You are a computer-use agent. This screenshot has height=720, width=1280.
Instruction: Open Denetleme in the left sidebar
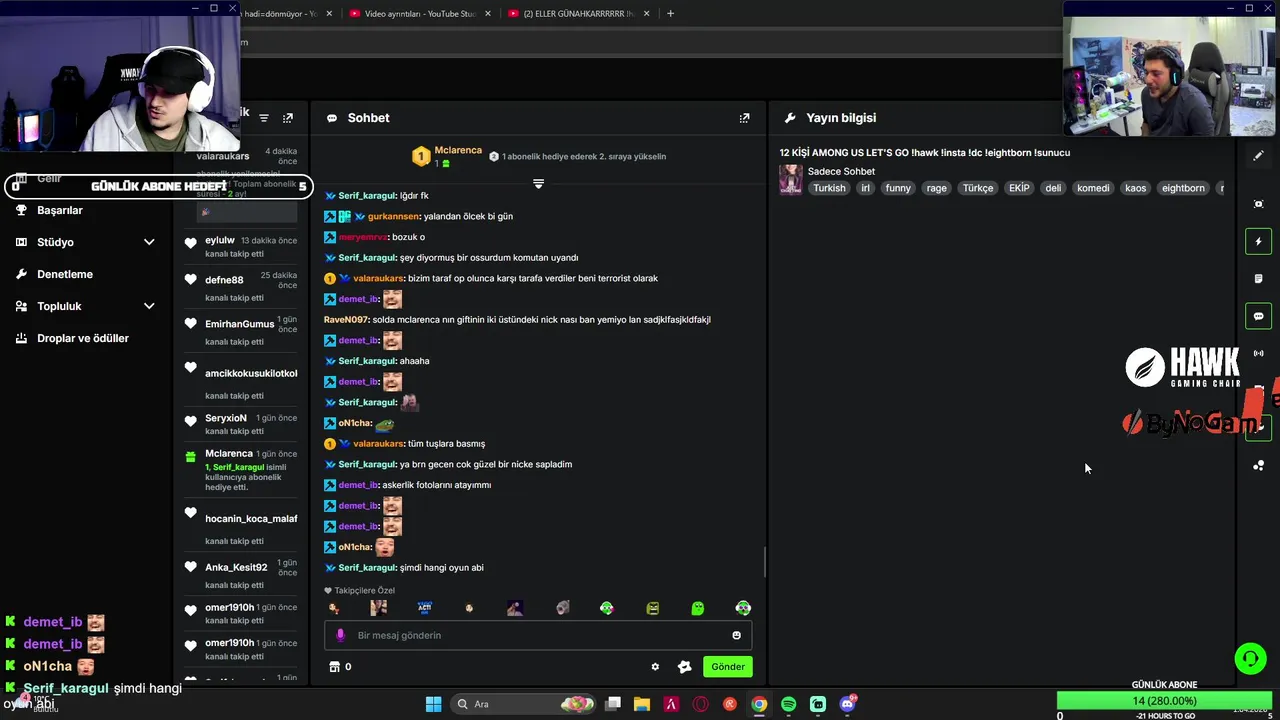pos(65,274)
